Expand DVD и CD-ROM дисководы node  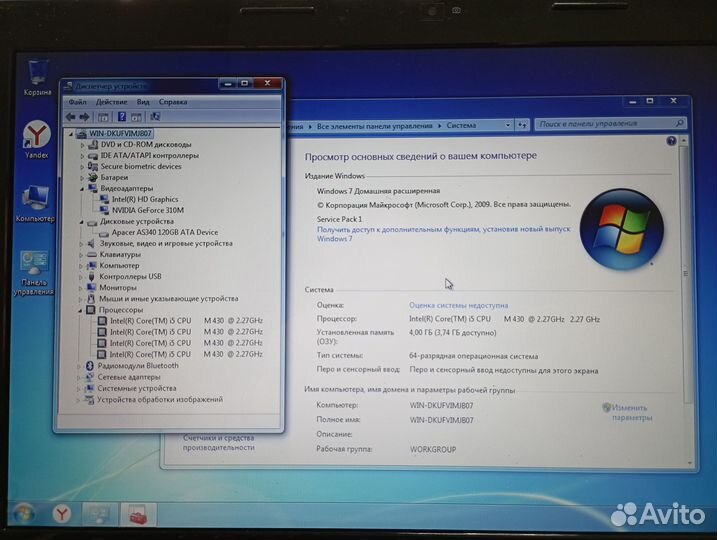pyautogui.click(x=83, y=145)
